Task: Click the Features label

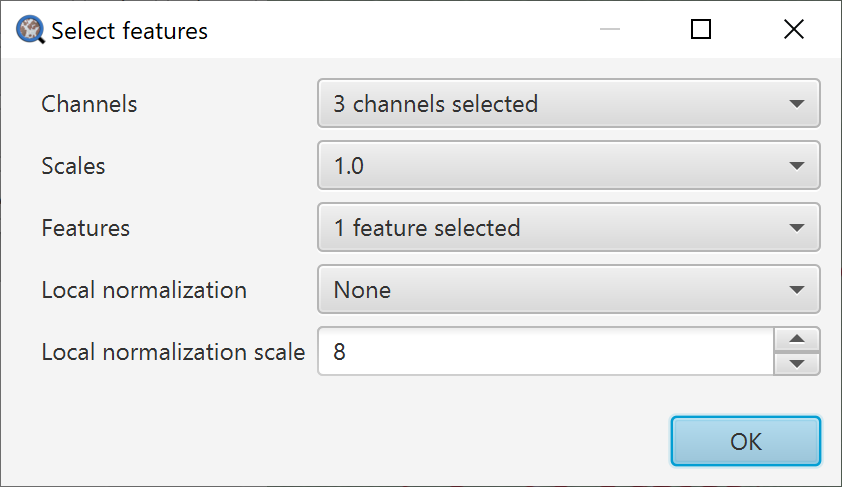Action: 85,228
